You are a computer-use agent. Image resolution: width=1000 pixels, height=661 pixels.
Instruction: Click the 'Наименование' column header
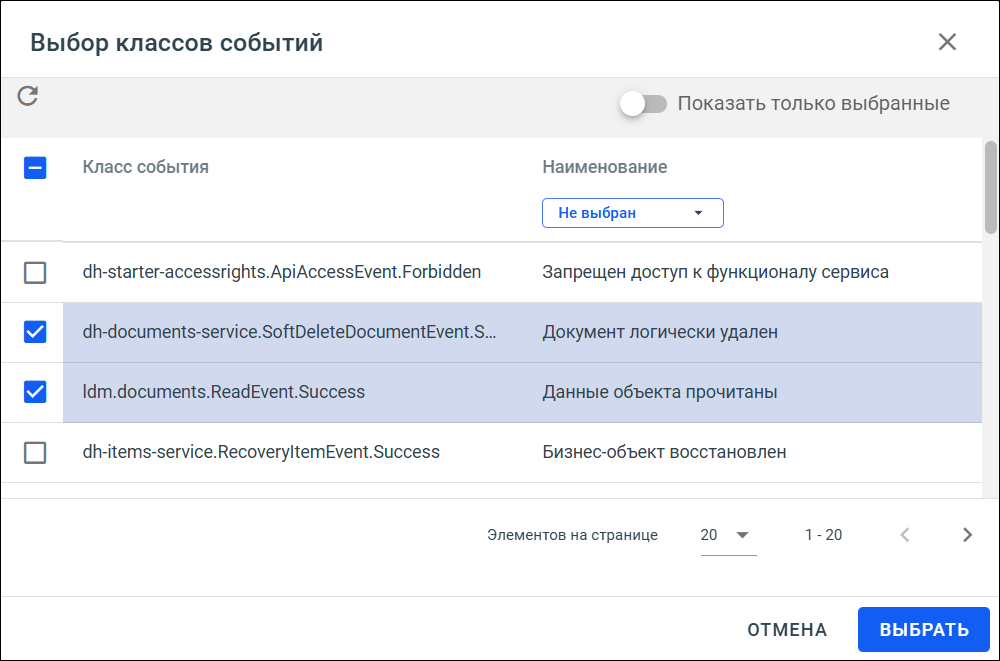coord(605,167)
